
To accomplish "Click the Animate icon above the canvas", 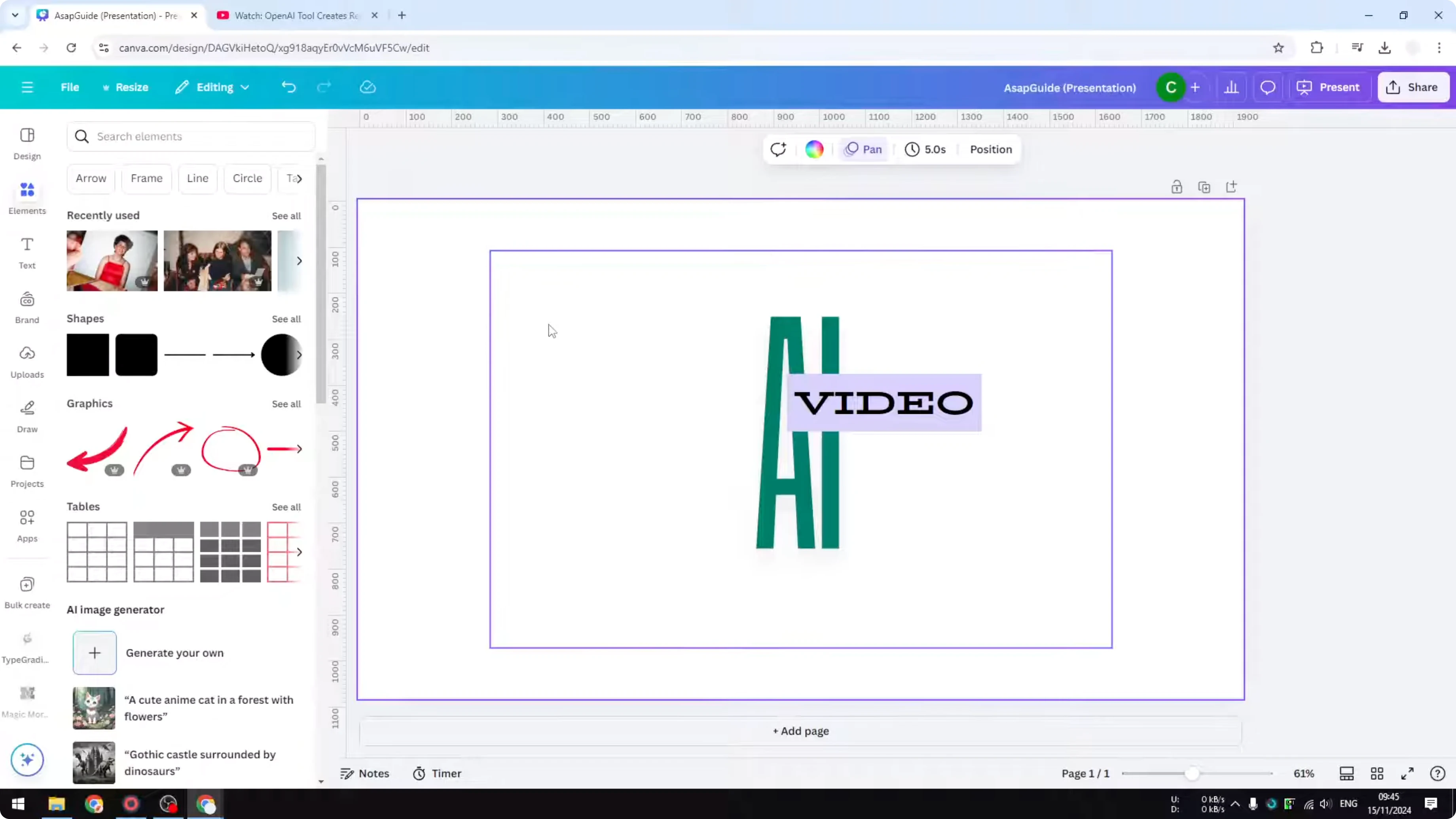I will tap(778, 149).
